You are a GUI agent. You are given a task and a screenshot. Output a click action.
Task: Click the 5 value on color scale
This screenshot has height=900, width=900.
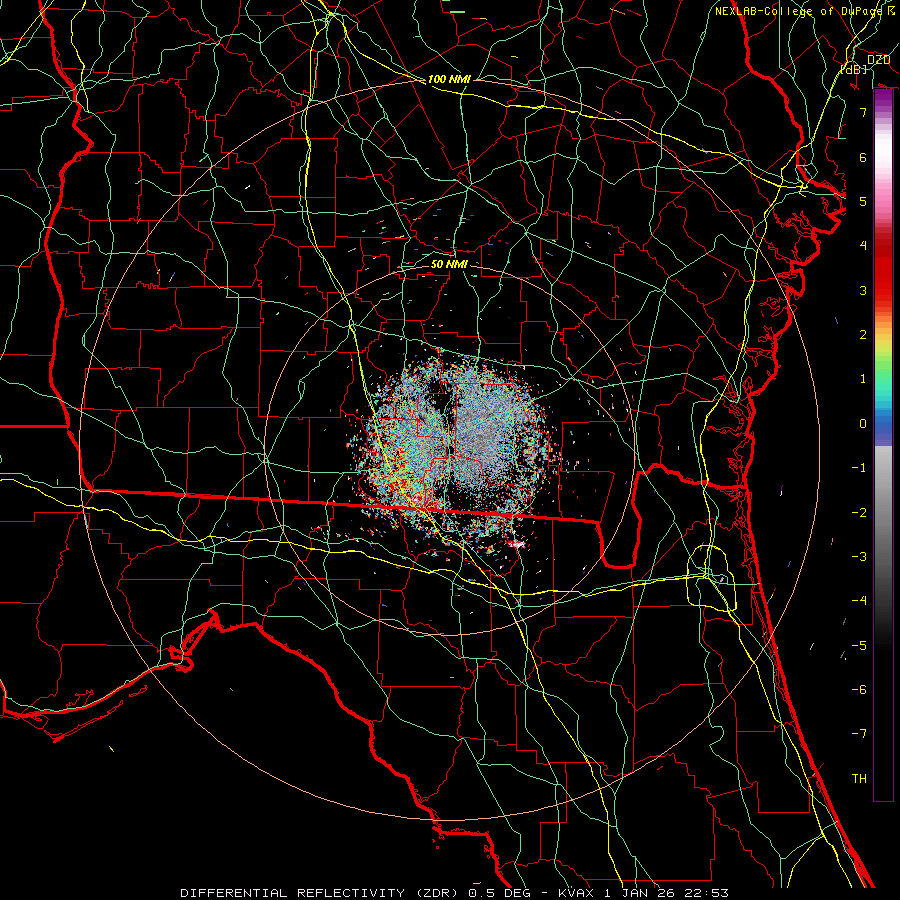point(863,201)
